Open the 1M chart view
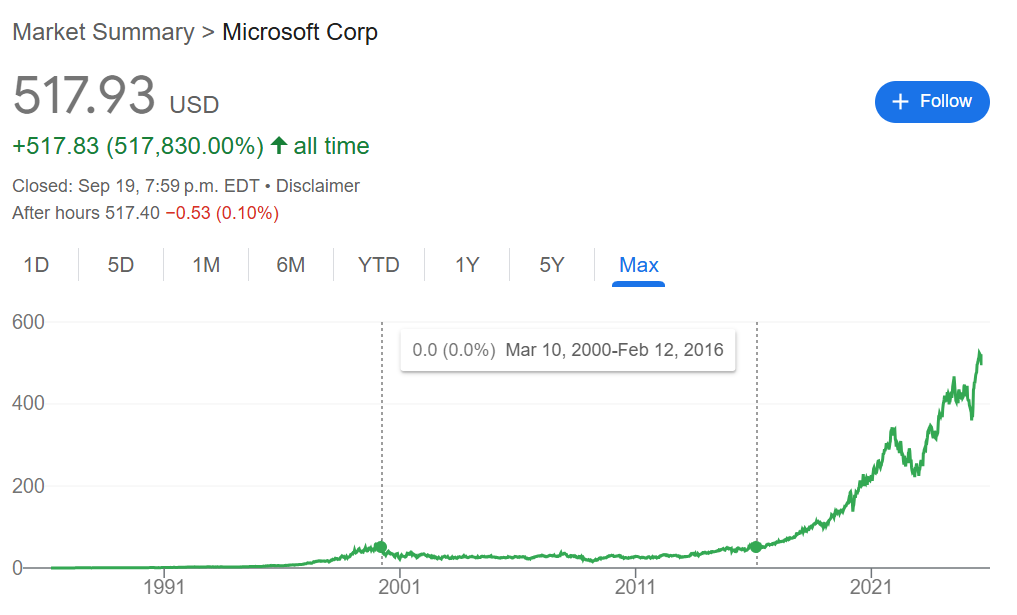 [204, 264]
